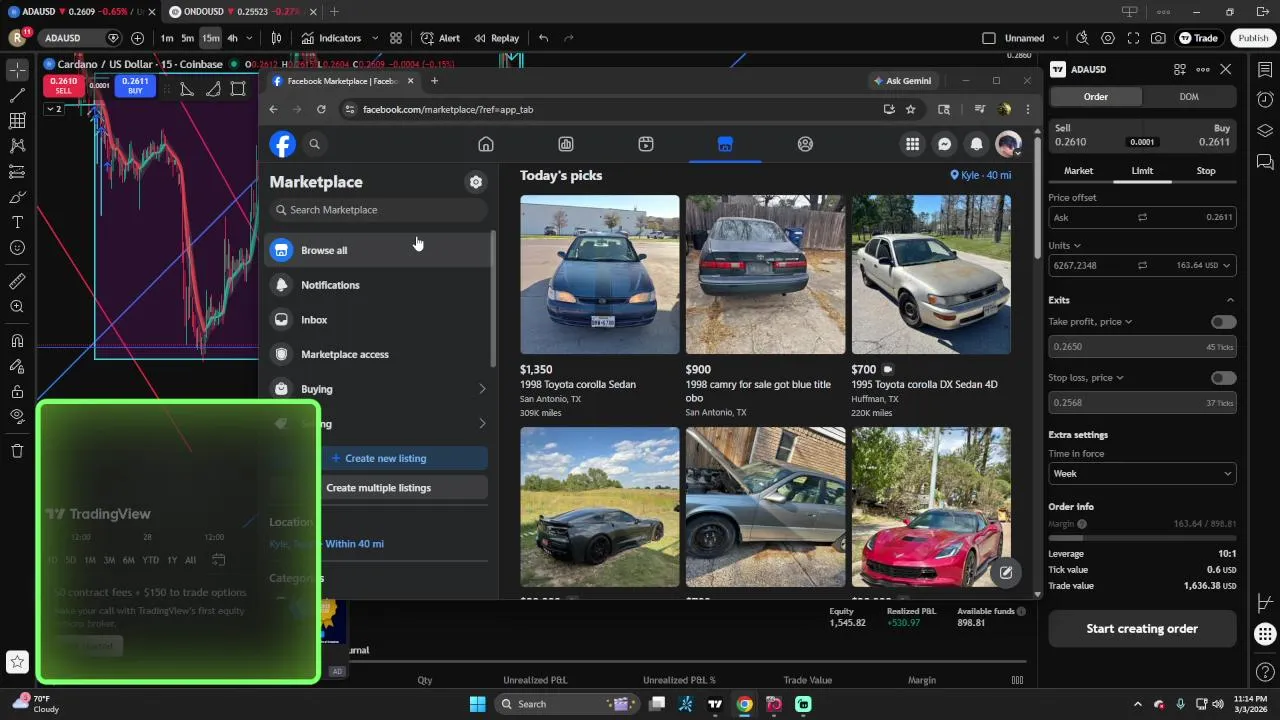Screen dimensions: 1280x720
Task: Click the chart SELL 0.2610 button
Action: click(63, 85)
